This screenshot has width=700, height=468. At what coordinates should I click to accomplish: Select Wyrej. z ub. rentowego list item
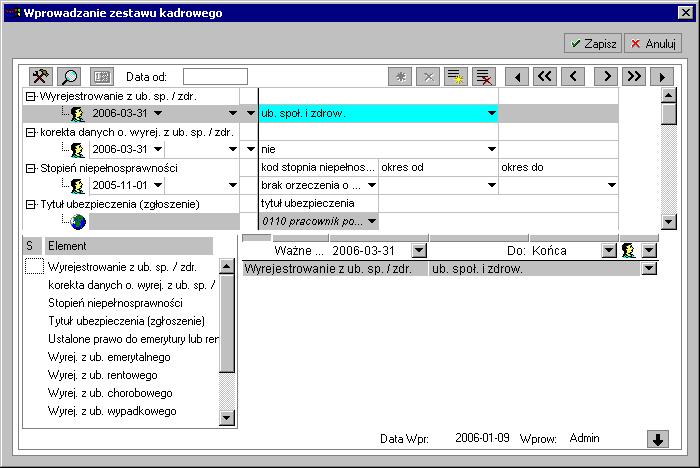point(103,375)
